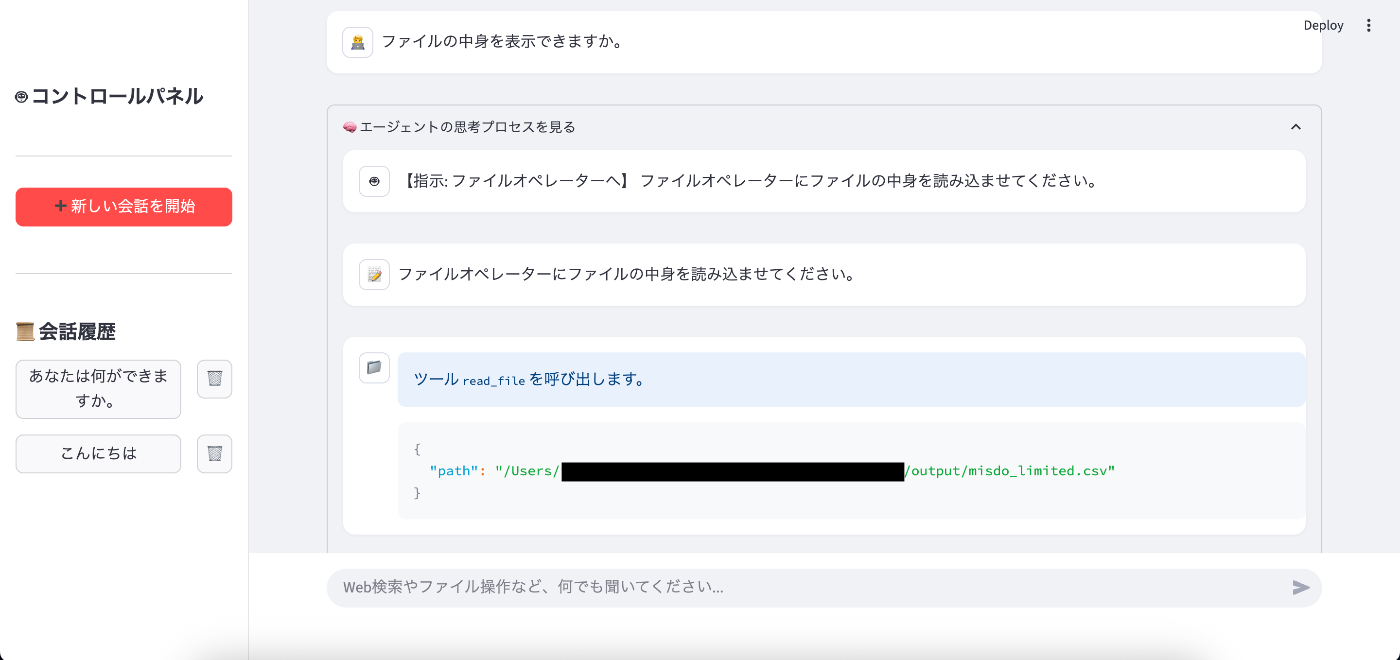Click the misdo_limited.csv path in the code block
This screenshot has height=660, width=1400.
pos(1008,470)
